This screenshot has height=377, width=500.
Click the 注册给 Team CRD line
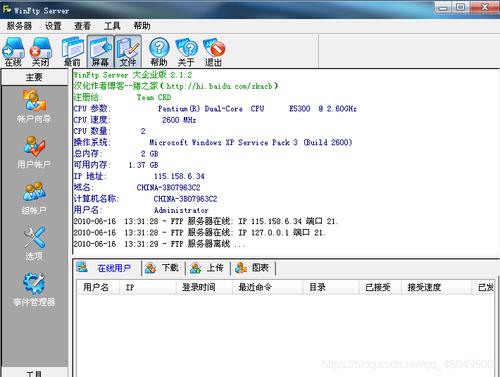click(122, 97)
